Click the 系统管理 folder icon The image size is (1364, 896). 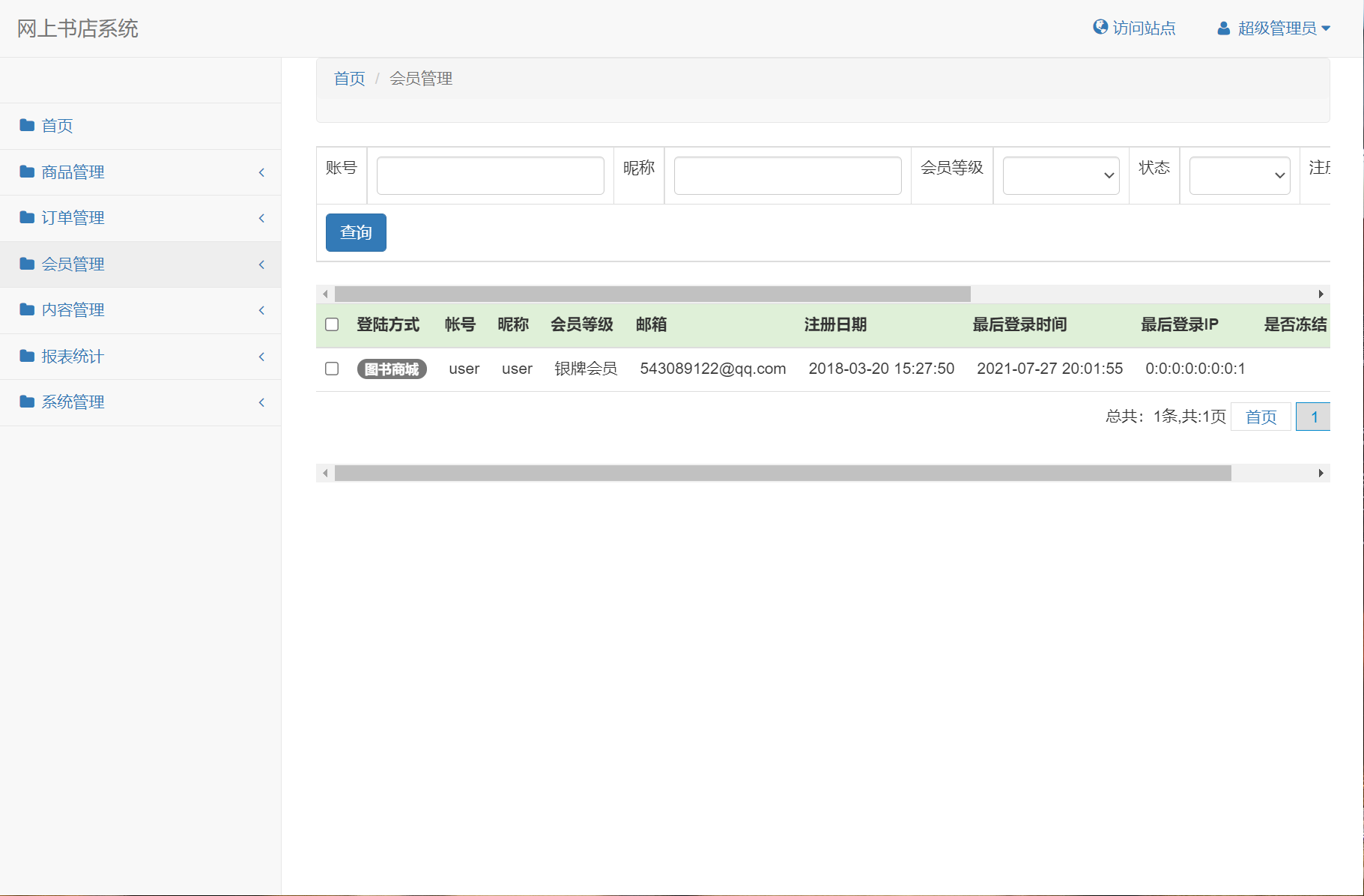pyautogui.click(x=25, y=402)
